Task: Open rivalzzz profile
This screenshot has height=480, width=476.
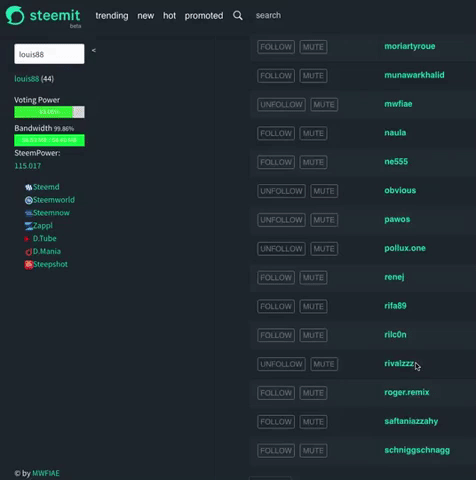Action: click(x=399, y=364)
